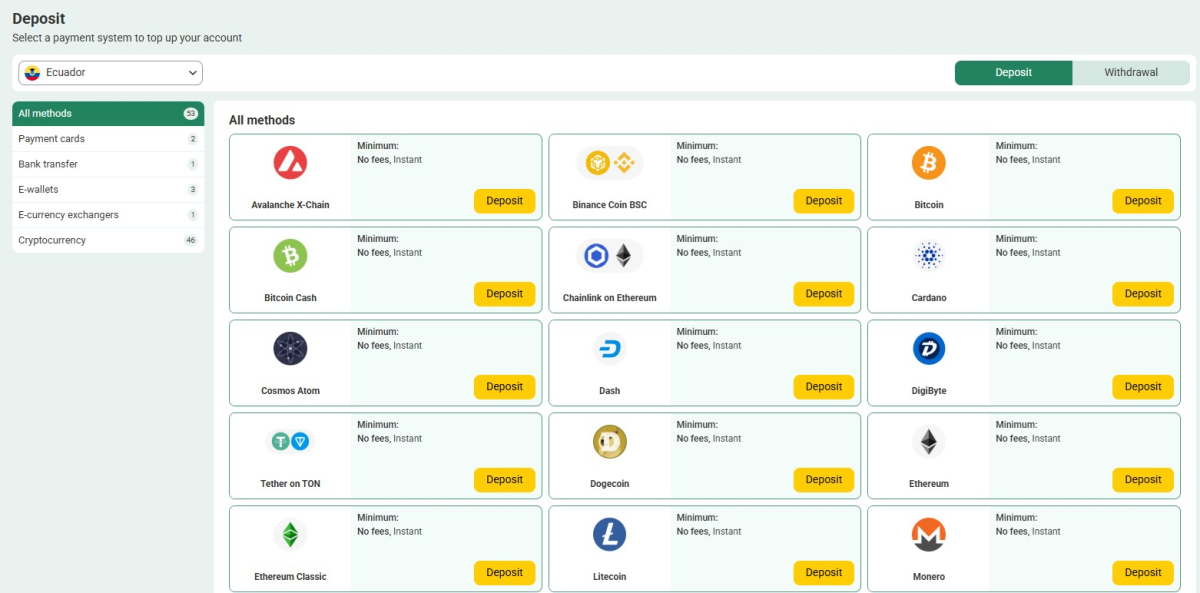The height and width of the screenshot is (593, 1200).
Task: Click the Ethereum card's Deposit button
Action: (1143, 480)
